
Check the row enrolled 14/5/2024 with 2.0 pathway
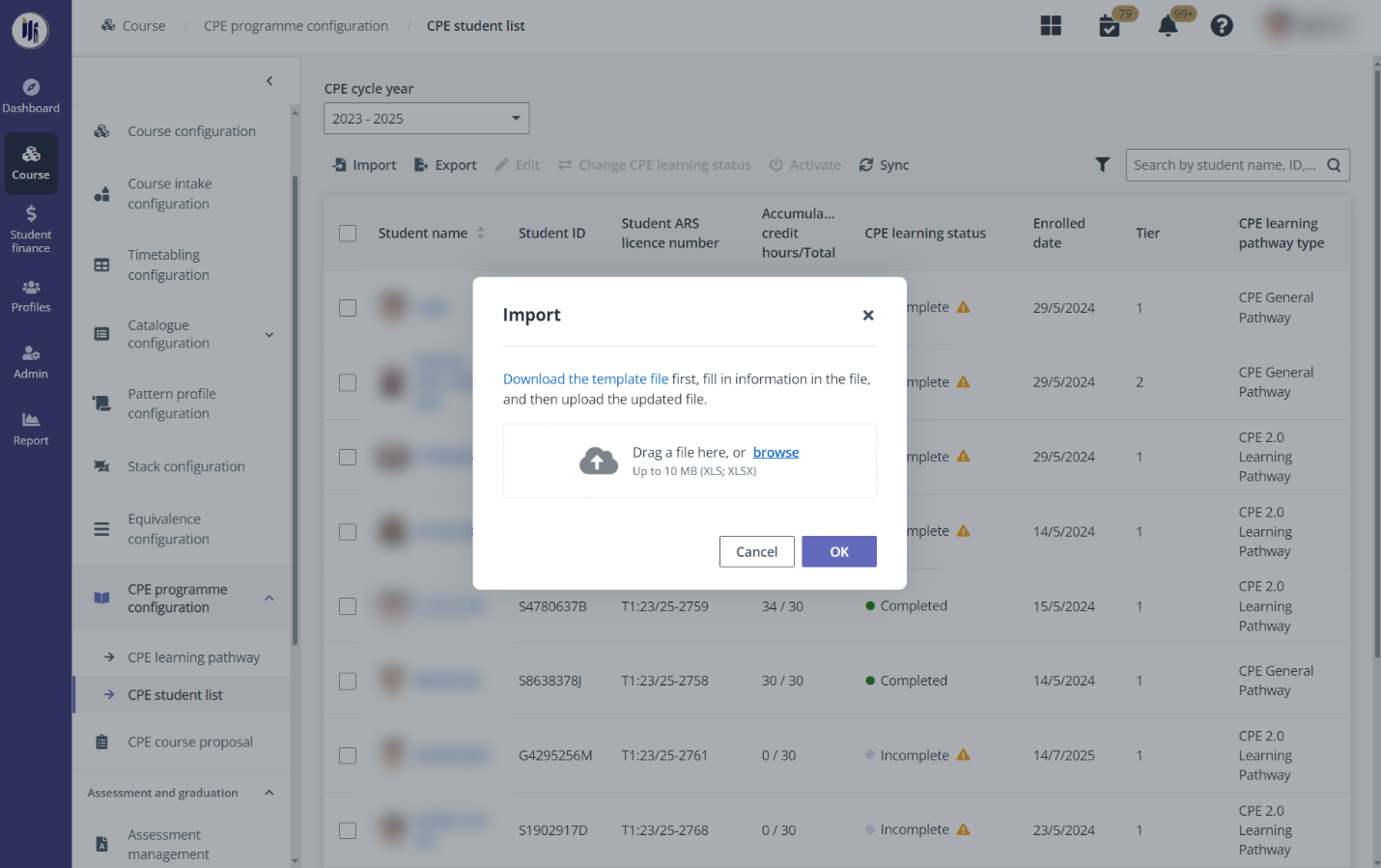pos(348,532)
